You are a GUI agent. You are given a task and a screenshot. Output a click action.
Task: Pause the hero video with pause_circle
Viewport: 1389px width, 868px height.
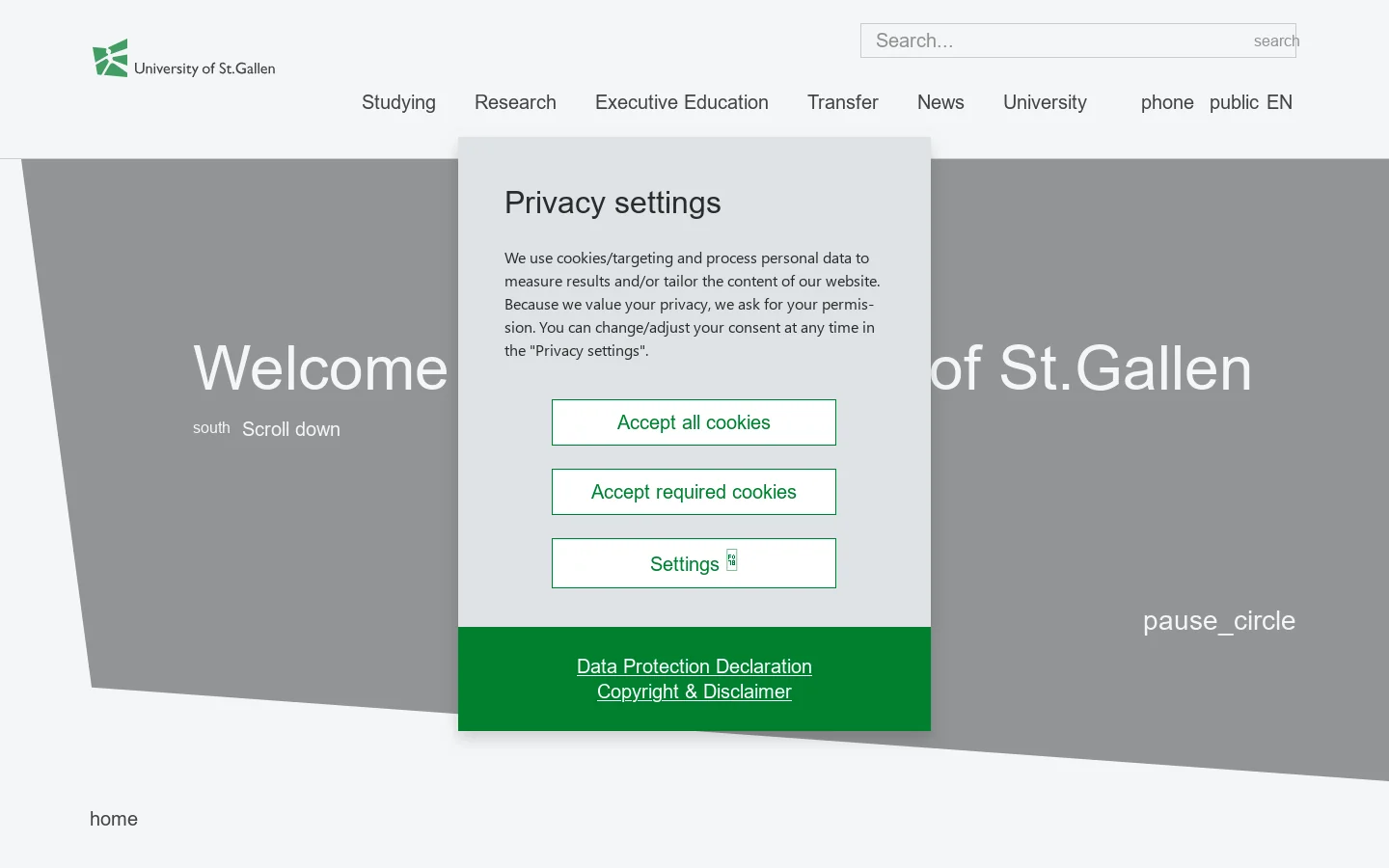(x=1219, y=620)
